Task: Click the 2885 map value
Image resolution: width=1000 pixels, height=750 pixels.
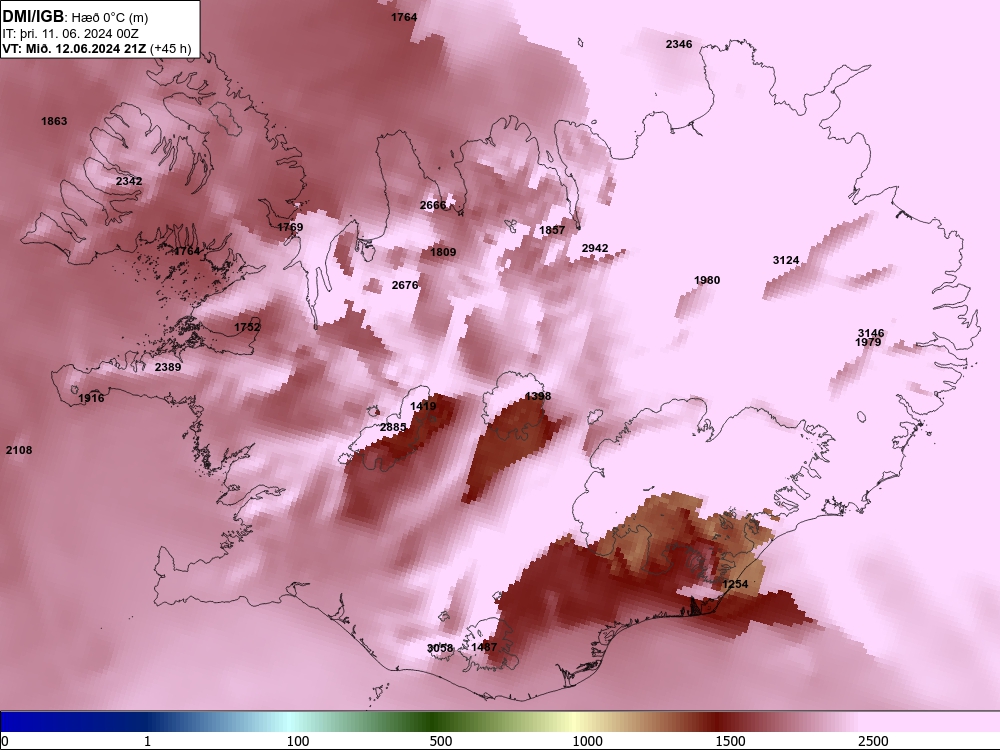Action: point(393,427)
